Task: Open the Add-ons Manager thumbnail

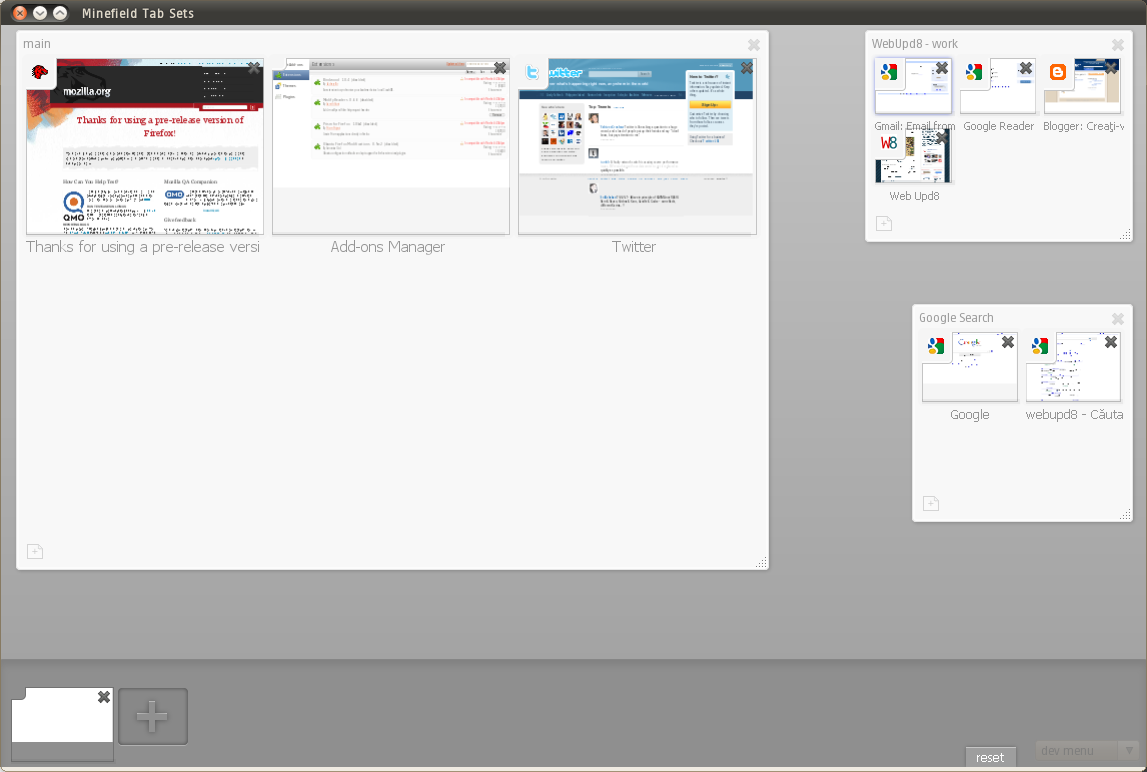Action: (x=391, y=146)
